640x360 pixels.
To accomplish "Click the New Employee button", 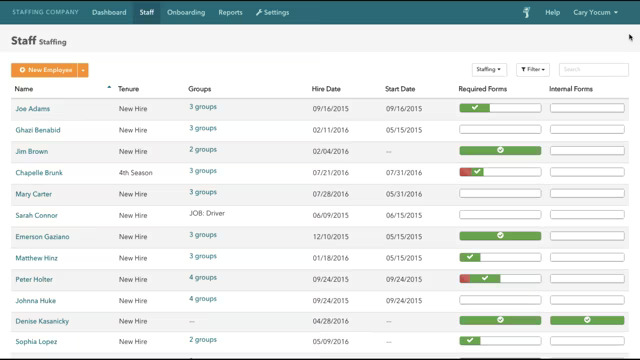I will tap(44, 70).
